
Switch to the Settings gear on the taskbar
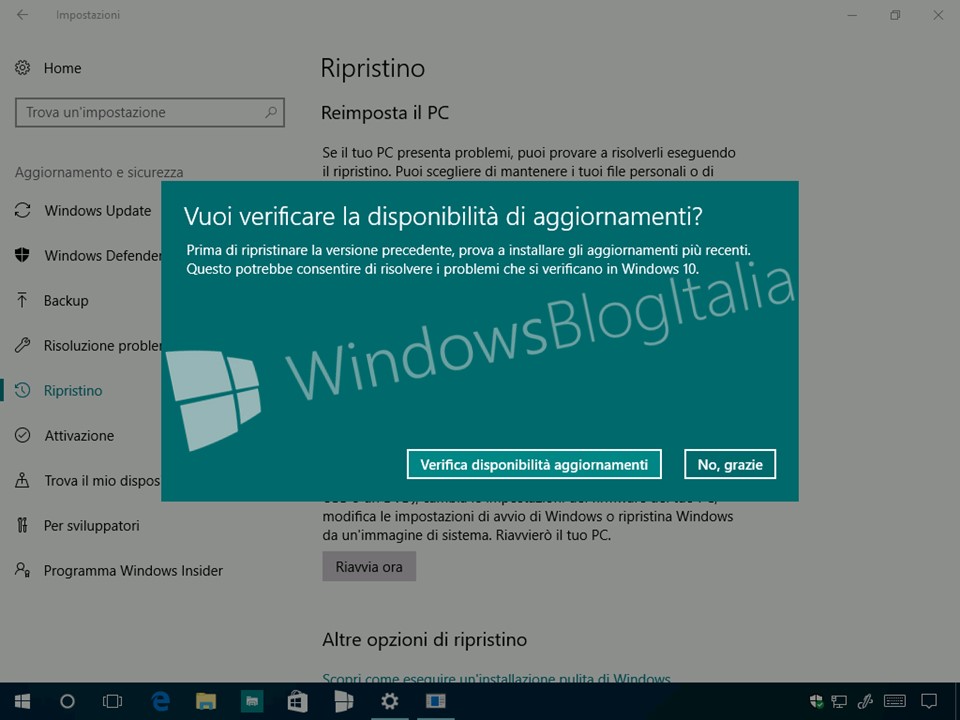[389, 701]
